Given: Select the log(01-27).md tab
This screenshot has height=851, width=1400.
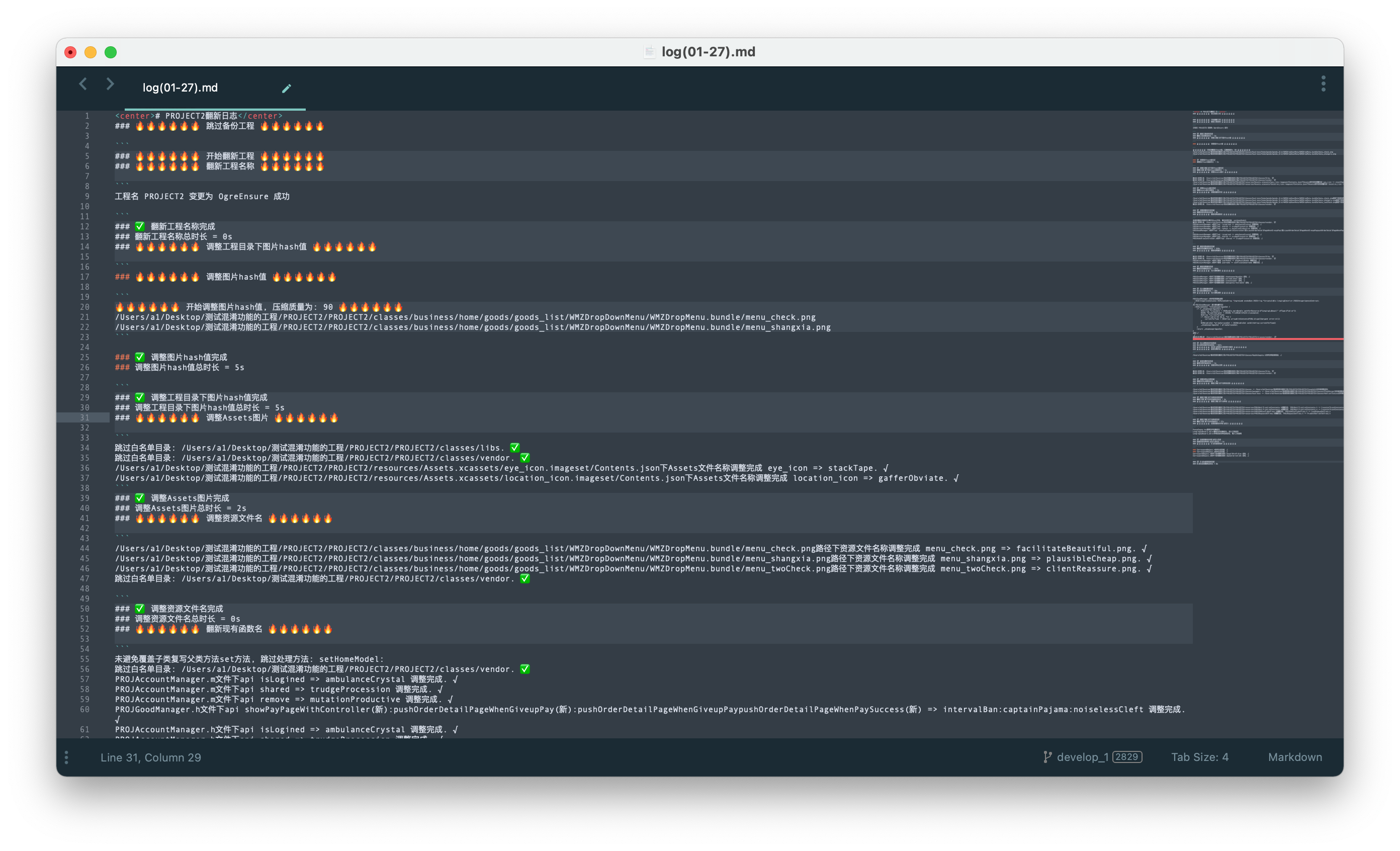Looking at the screenshot, I should tap(180, 88).
